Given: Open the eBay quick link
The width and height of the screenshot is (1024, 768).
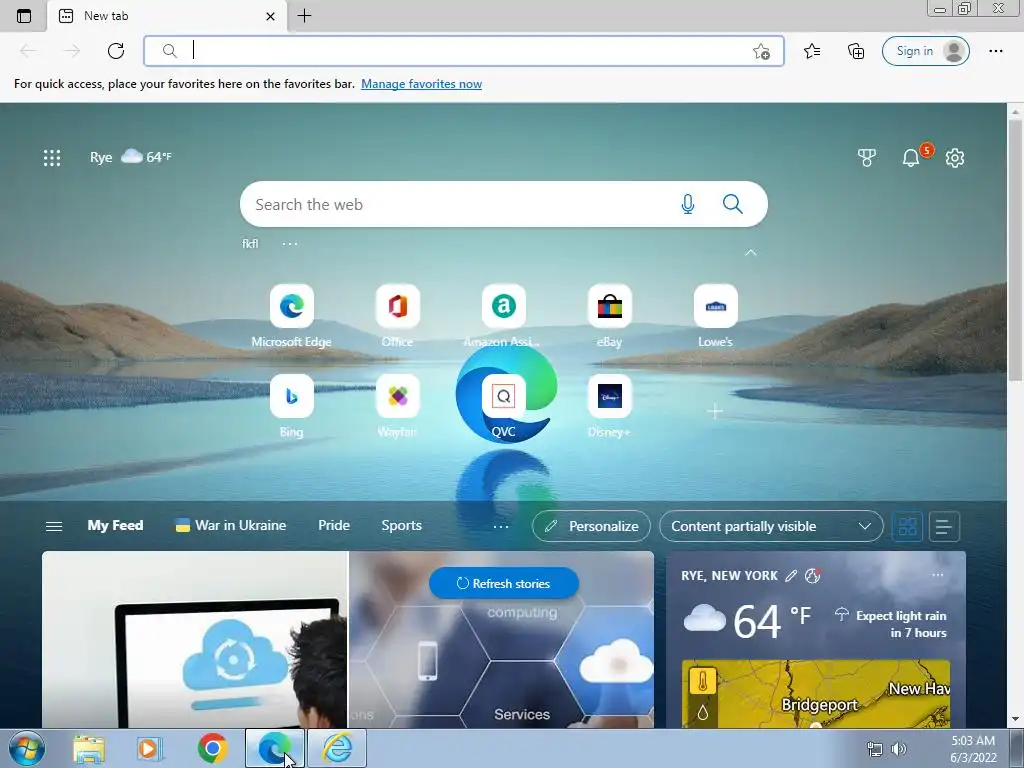Looking at the screenshot, I should 609,316.
